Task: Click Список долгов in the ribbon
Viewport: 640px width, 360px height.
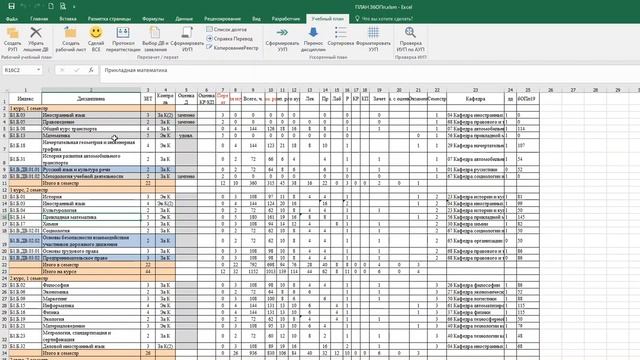Action: point(227,29)
